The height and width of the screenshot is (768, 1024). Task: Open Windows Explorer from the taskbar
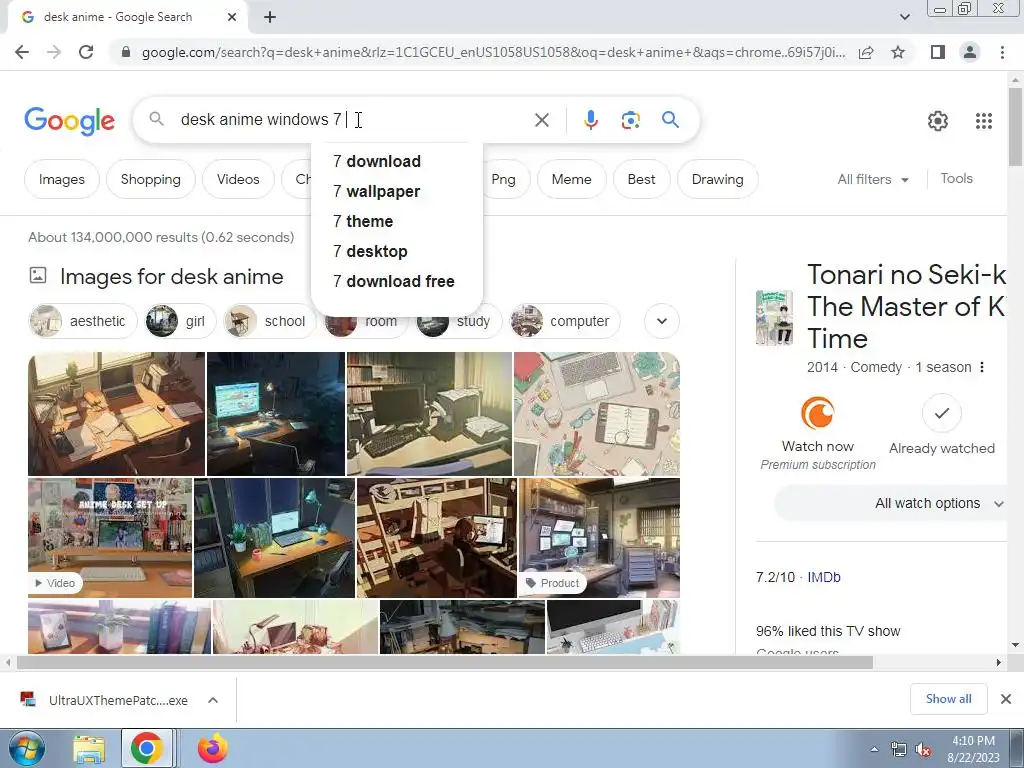click(x=89, y=749)
